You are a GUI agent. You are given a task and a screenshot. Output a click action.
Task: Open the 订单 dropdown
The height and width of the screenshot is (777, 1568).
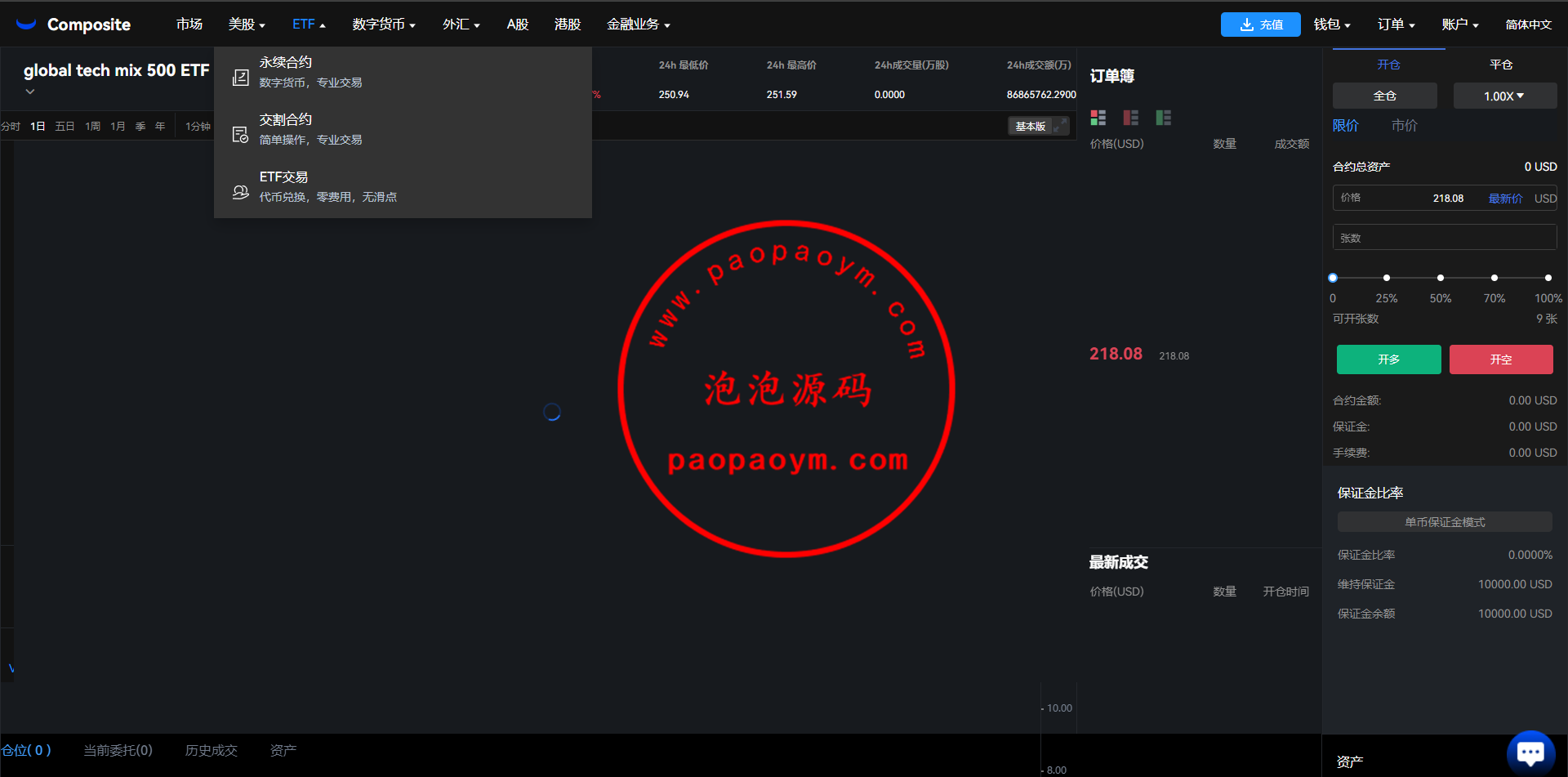[x=1396, y=25]
